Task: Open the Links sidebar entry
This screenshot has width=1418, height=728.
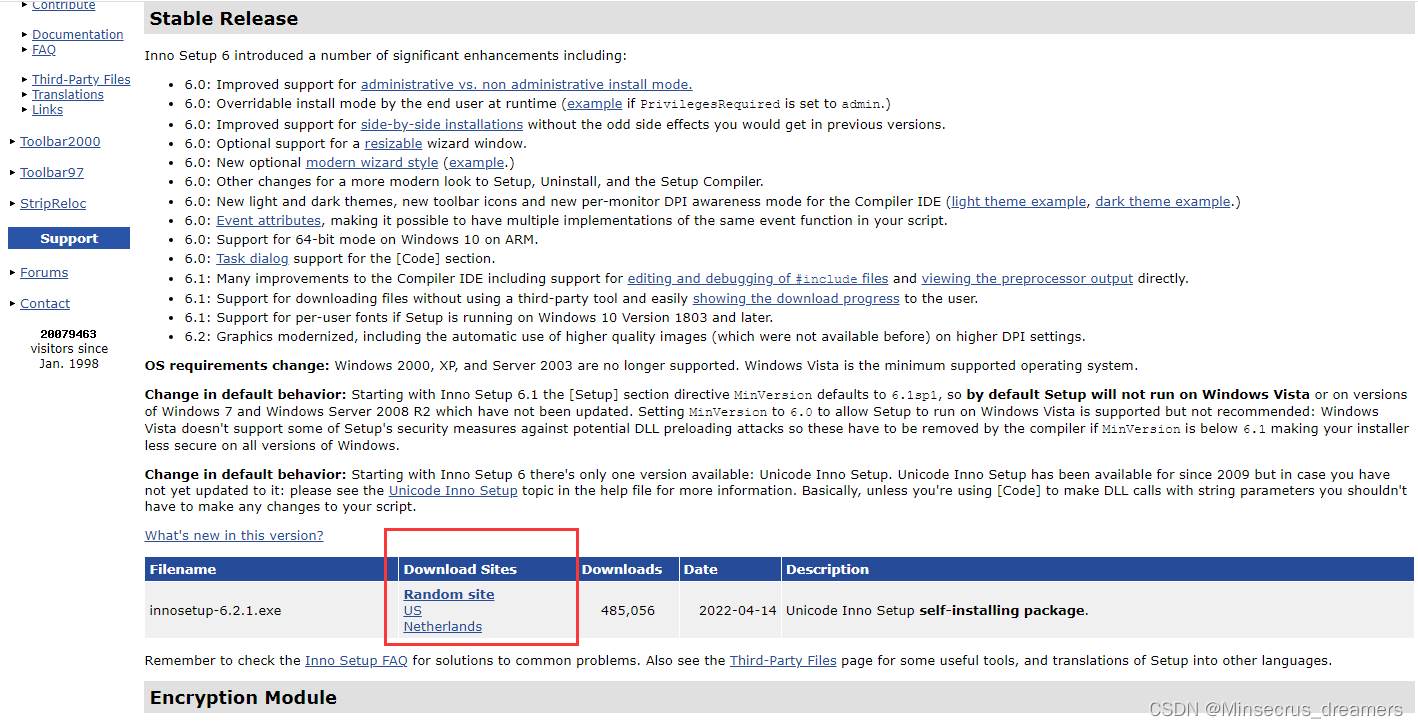Action: tap(47, 109)
